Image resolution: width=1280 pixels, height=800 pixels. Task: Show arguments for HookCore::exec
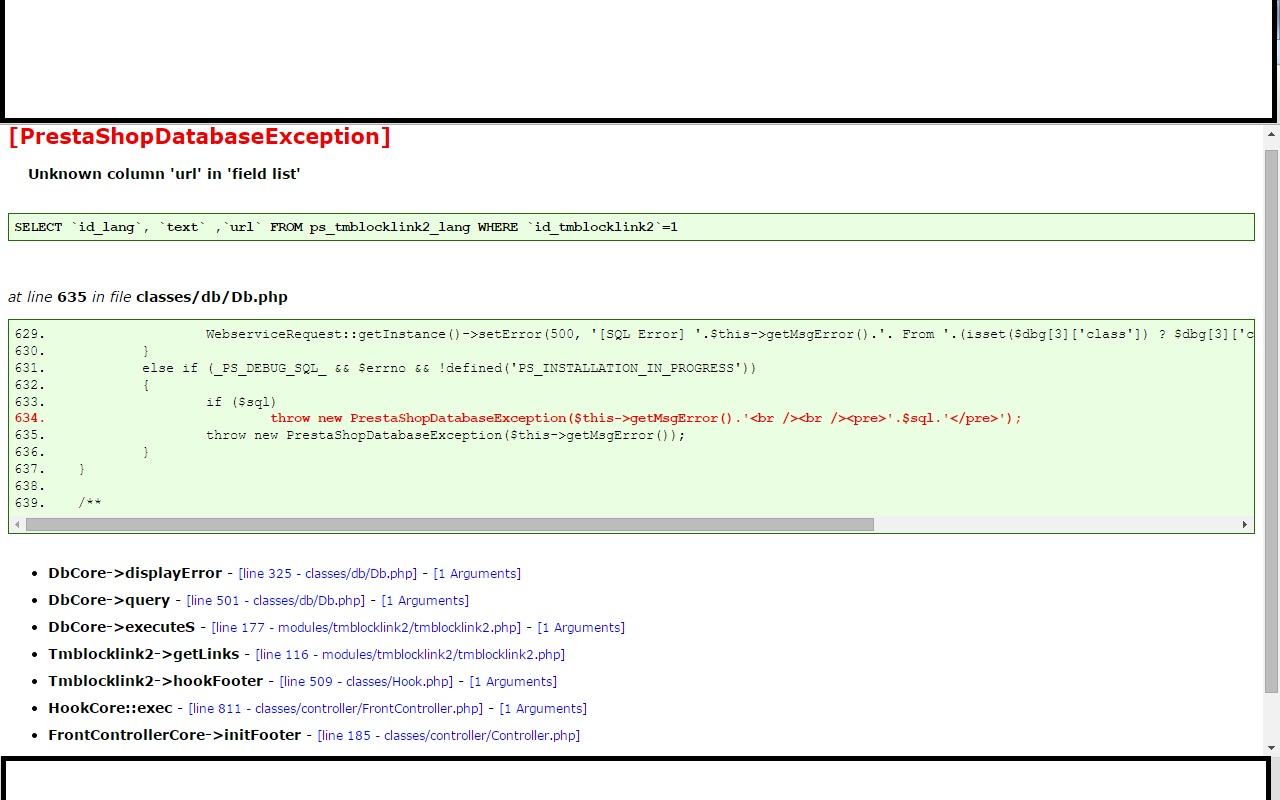[x=543, y=709]
